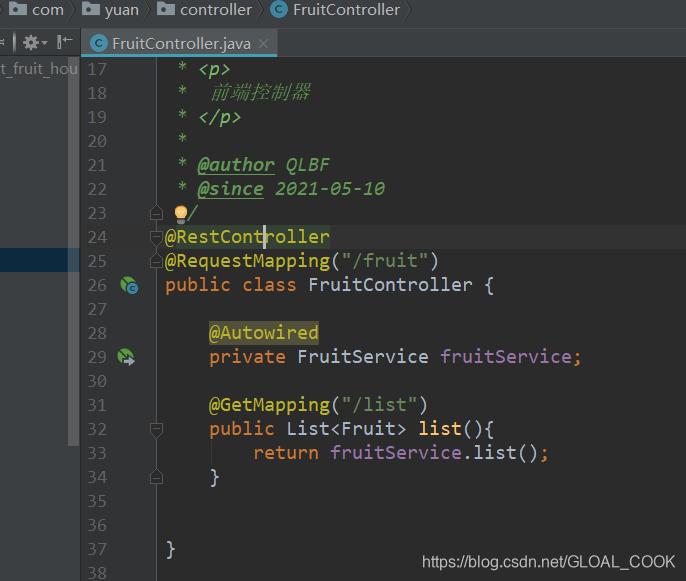Open the com package breadcrumb
Image resolution: width=686 pixels, height=581 pixels.
pos(37,9)
